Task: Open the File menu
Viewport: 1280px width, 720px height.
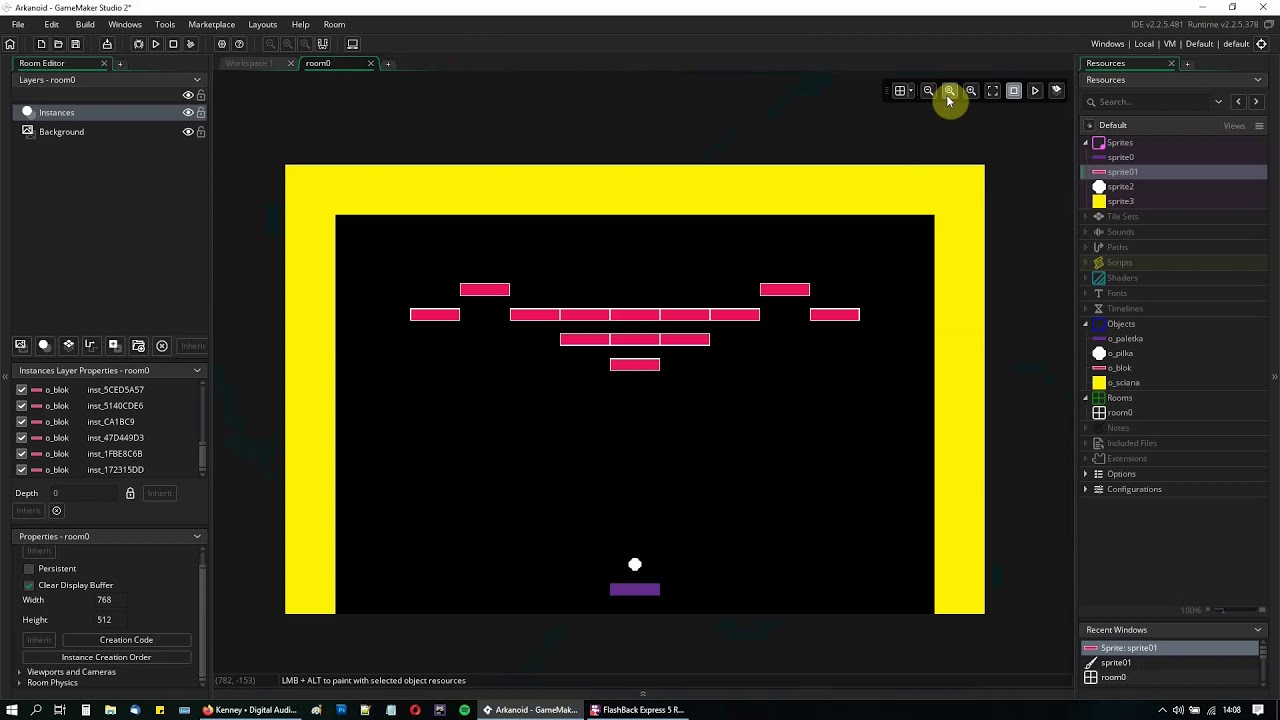Action: click(18, 24)
